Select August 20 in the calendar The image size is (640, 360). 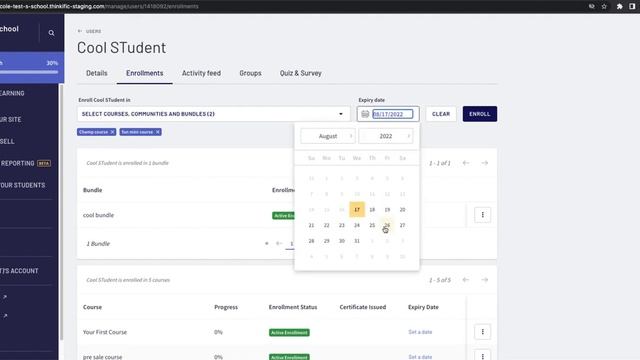coord(402,209)
